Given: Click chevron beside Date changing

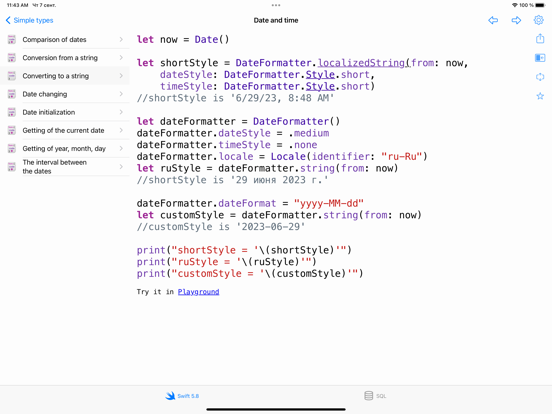Looking at the screenshot, I should 121,94.
